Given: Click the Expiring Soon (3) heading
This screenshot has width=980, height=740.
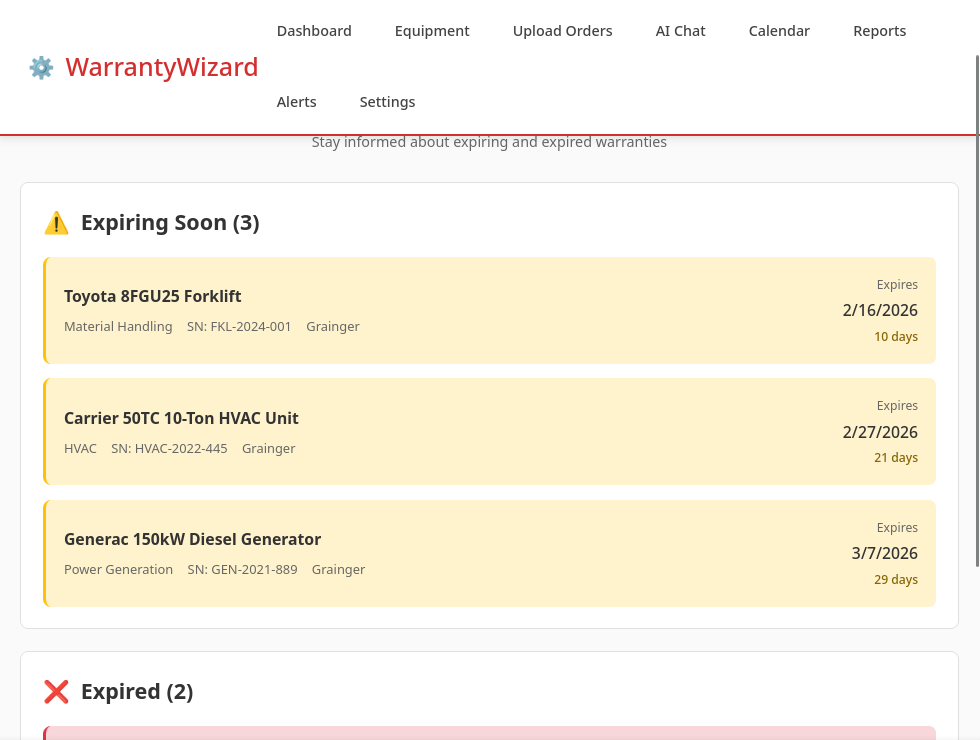Looking at the screenshot, I should (170, 223).
